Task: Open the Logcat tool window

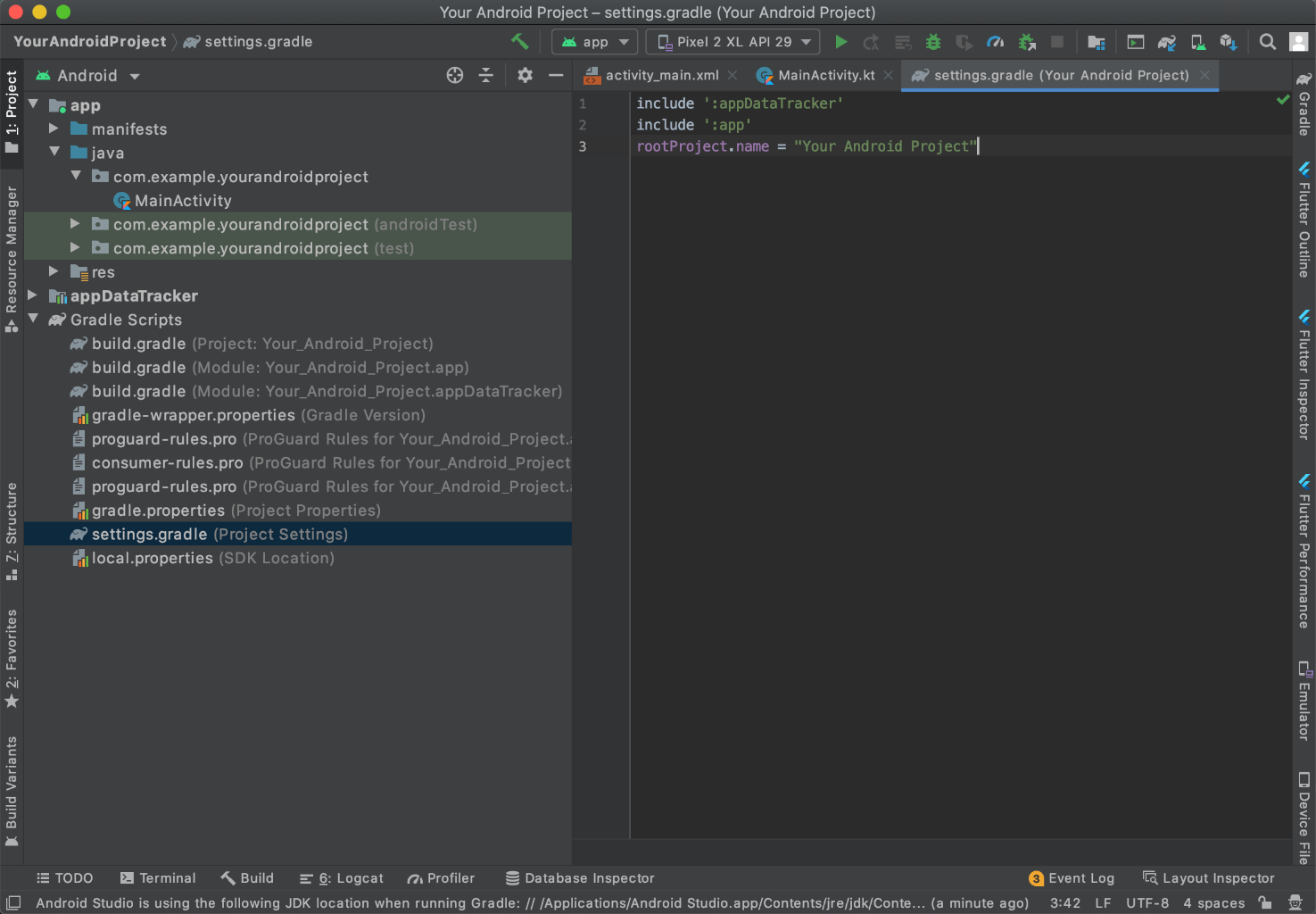Action: click(x=342, y=878)
